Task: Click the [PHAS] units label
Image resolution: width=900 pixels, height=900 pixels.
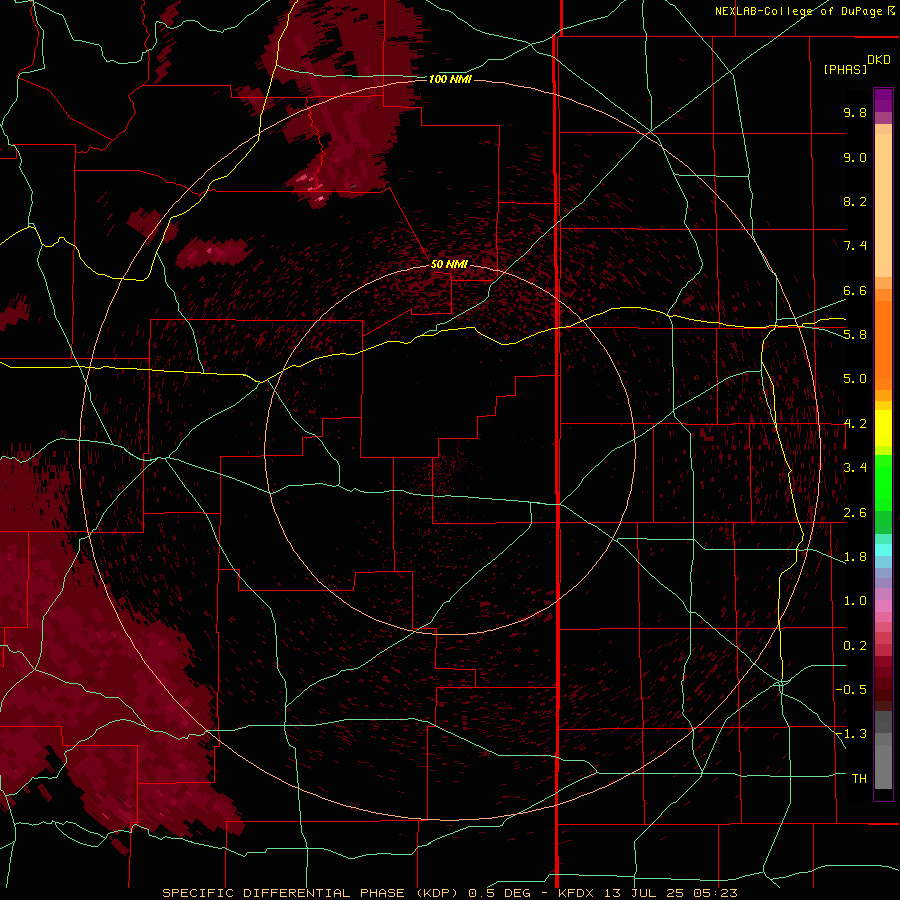Action: click(x=845, y=69)
